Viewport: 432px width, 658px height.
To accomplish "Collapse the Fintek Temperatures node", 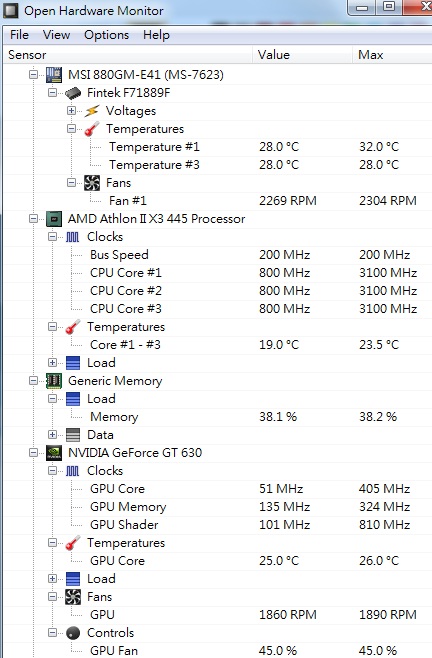I will [x=71, y=128].
